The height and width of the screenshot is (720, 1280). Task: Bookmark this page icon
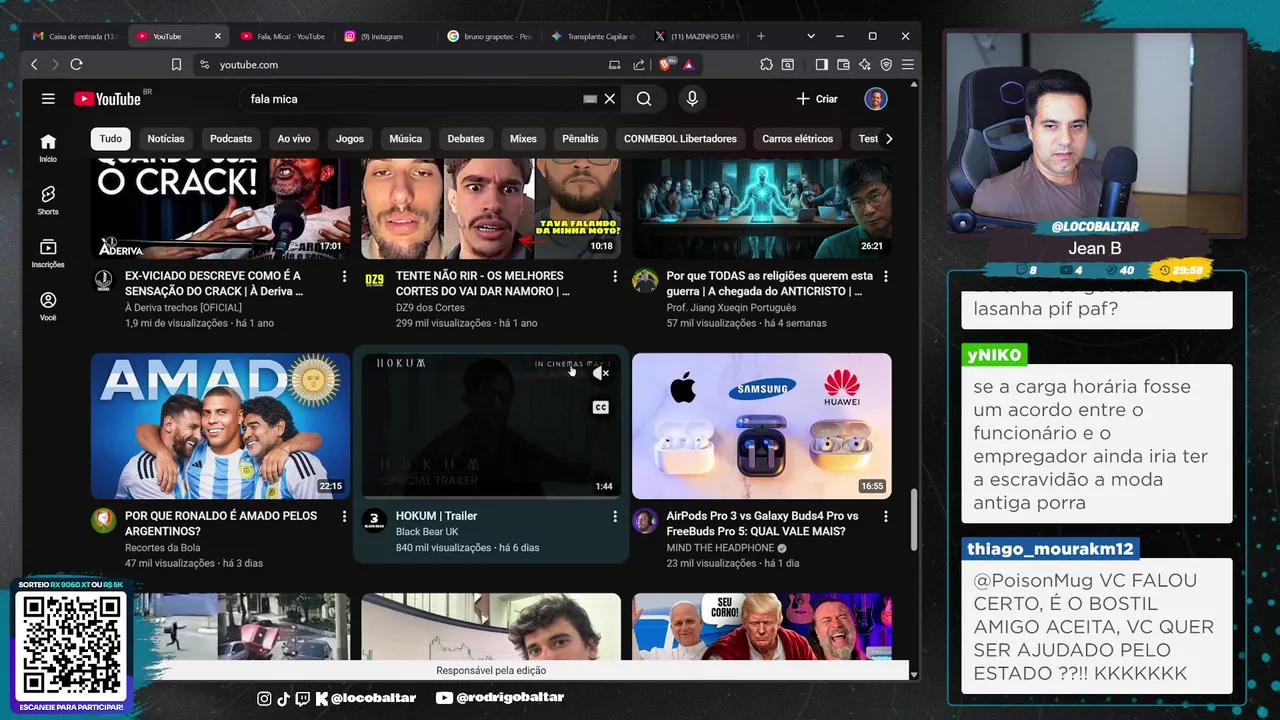[x=176, y=64]
